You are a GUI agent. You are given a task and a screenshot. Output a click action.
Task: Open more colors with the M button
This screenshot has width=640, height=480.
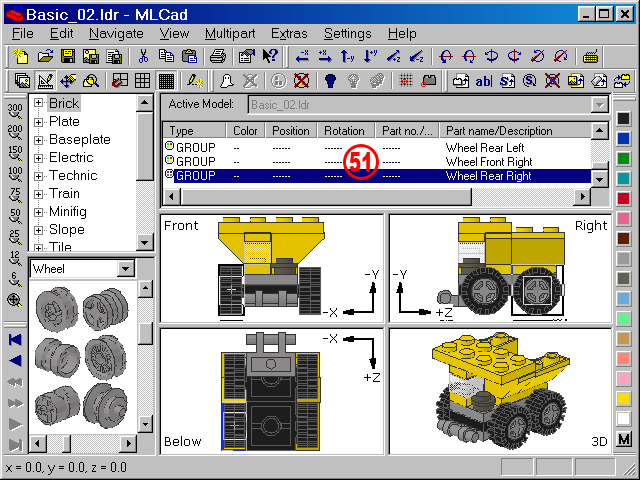point(624,439)
